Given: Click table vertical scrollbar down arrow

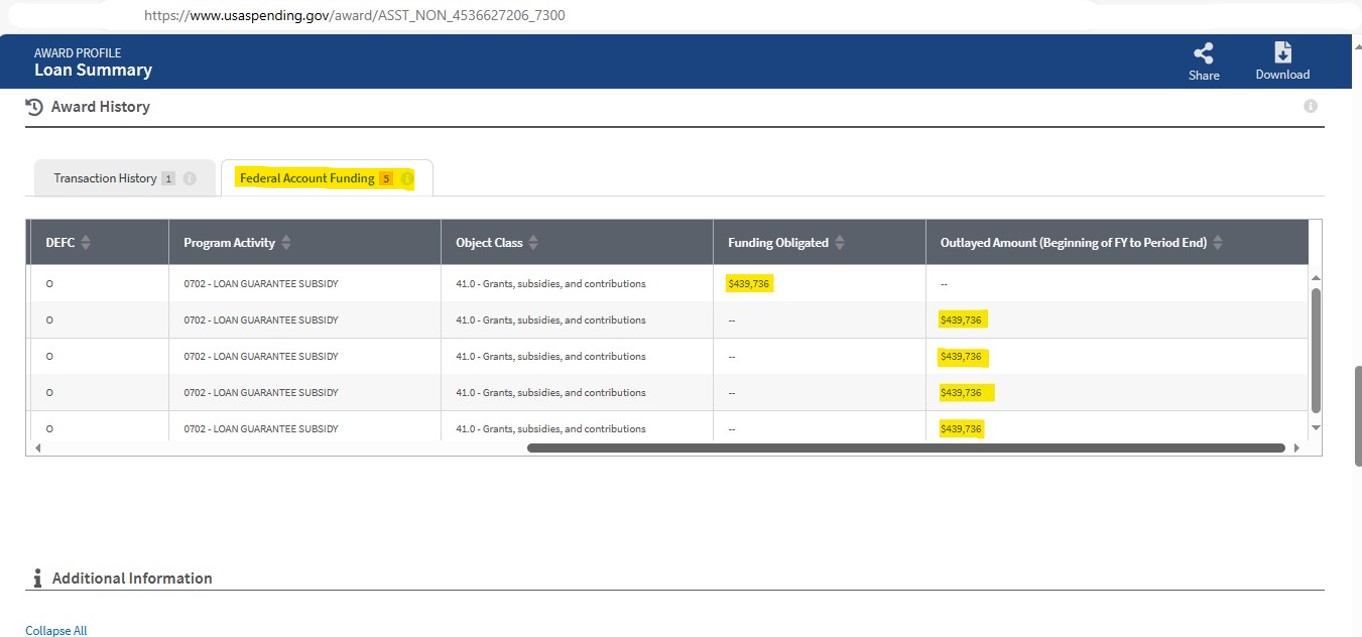Looking at the screenshot, I should pos(1316,427).
